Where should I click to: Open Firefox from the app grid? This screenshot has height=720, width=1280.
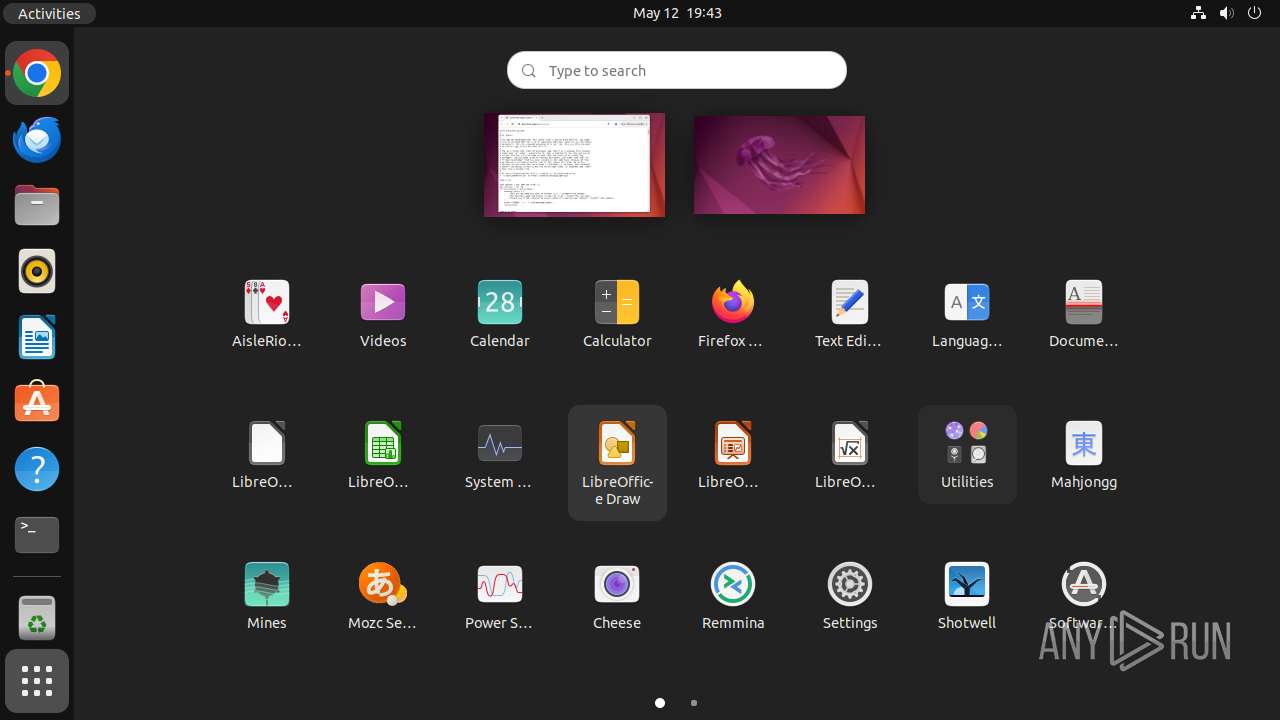pyautogui.click(x=733, y=313)
